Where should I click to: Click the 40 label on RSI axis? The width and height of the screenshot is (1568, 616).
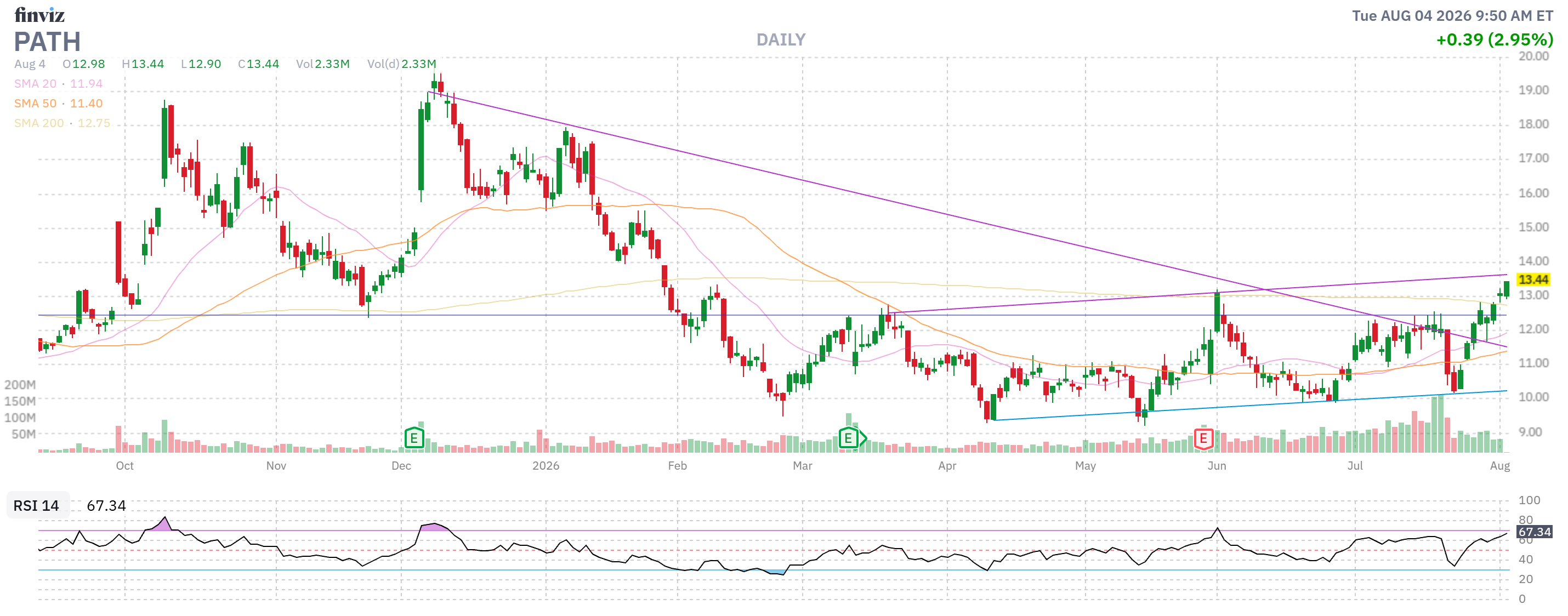1525,560
